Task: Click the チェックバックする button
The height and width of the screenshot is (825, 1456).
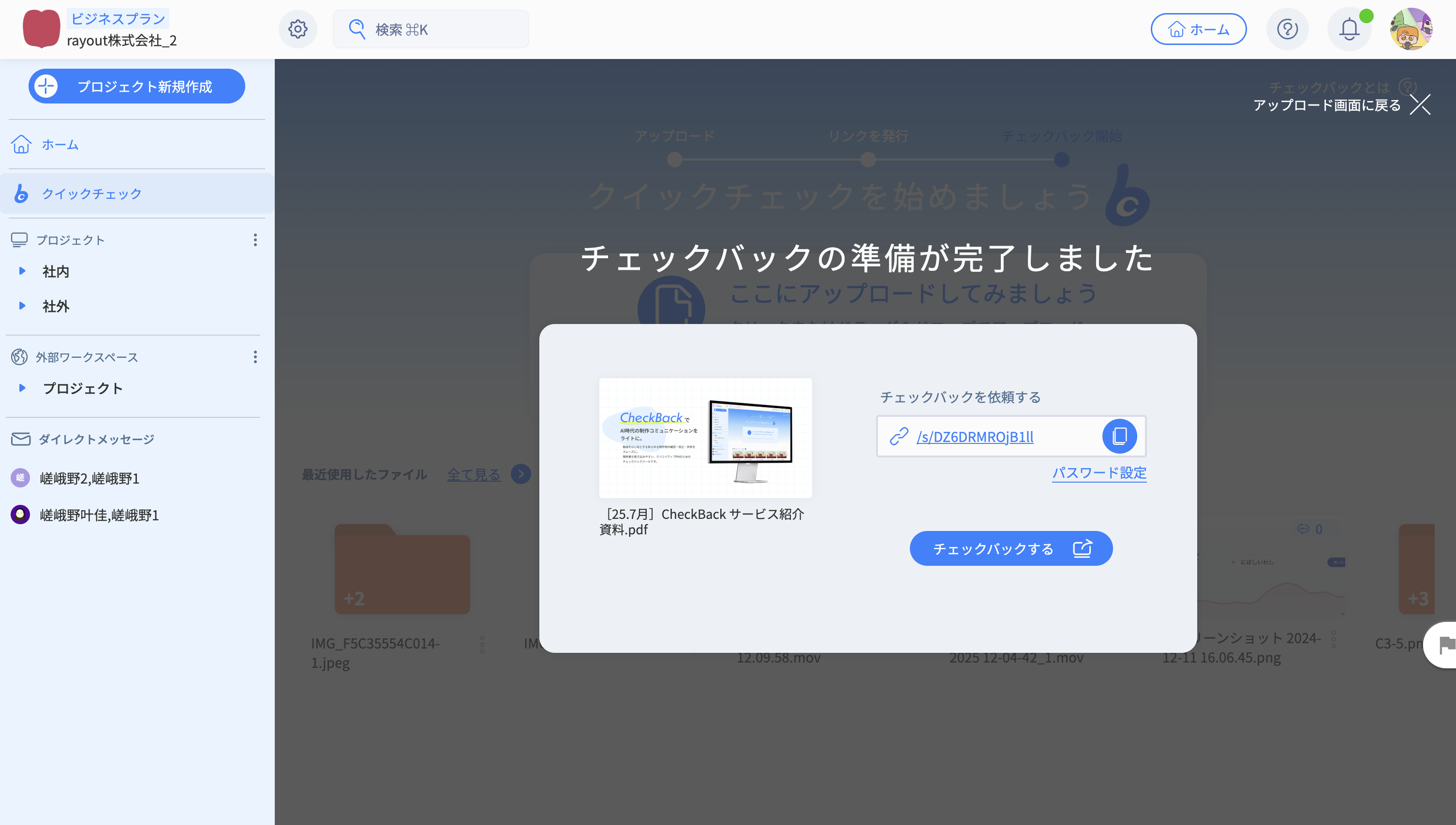Action: pos(1010,548)
